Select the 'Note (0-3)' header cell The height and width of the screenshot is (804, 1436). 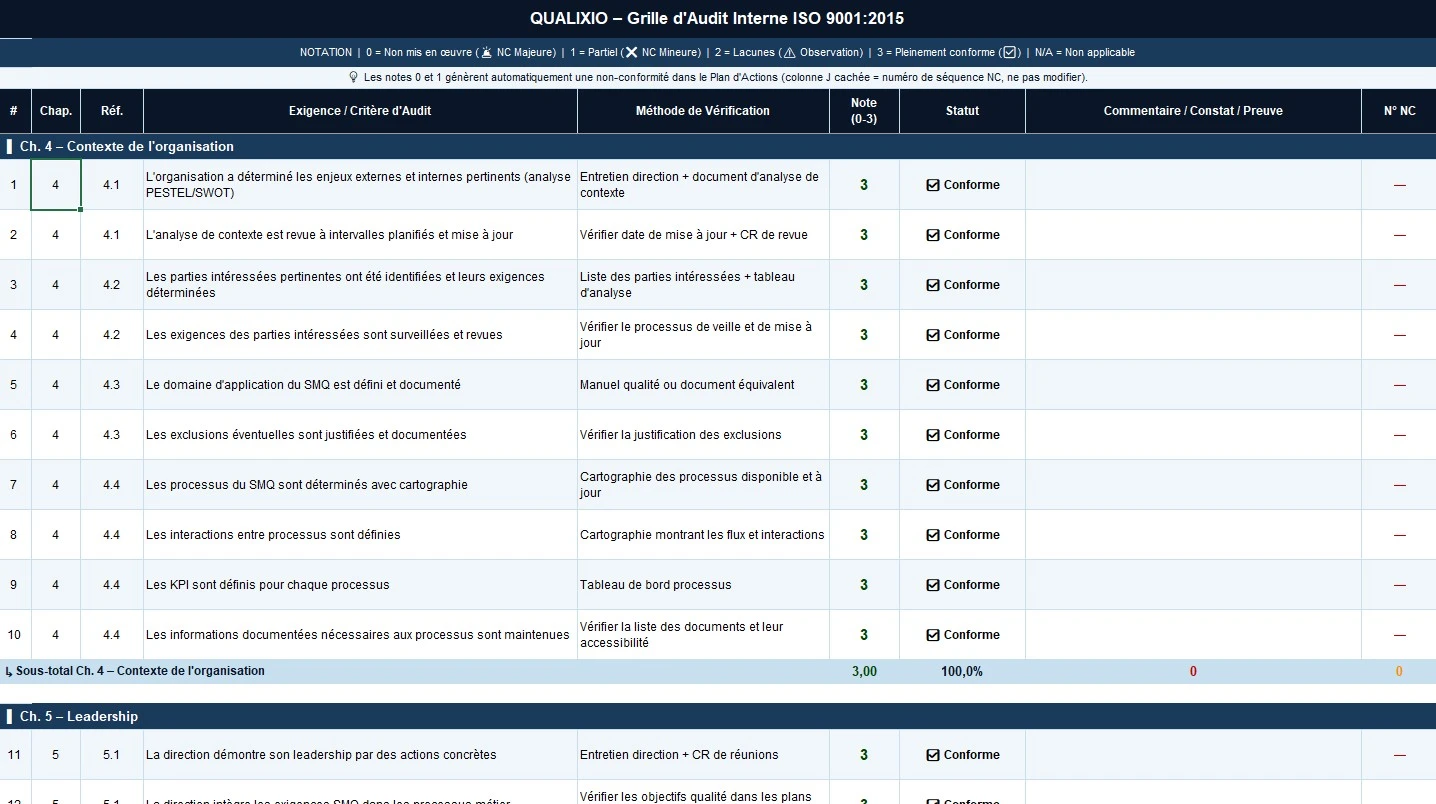click(x=864, y=111)
